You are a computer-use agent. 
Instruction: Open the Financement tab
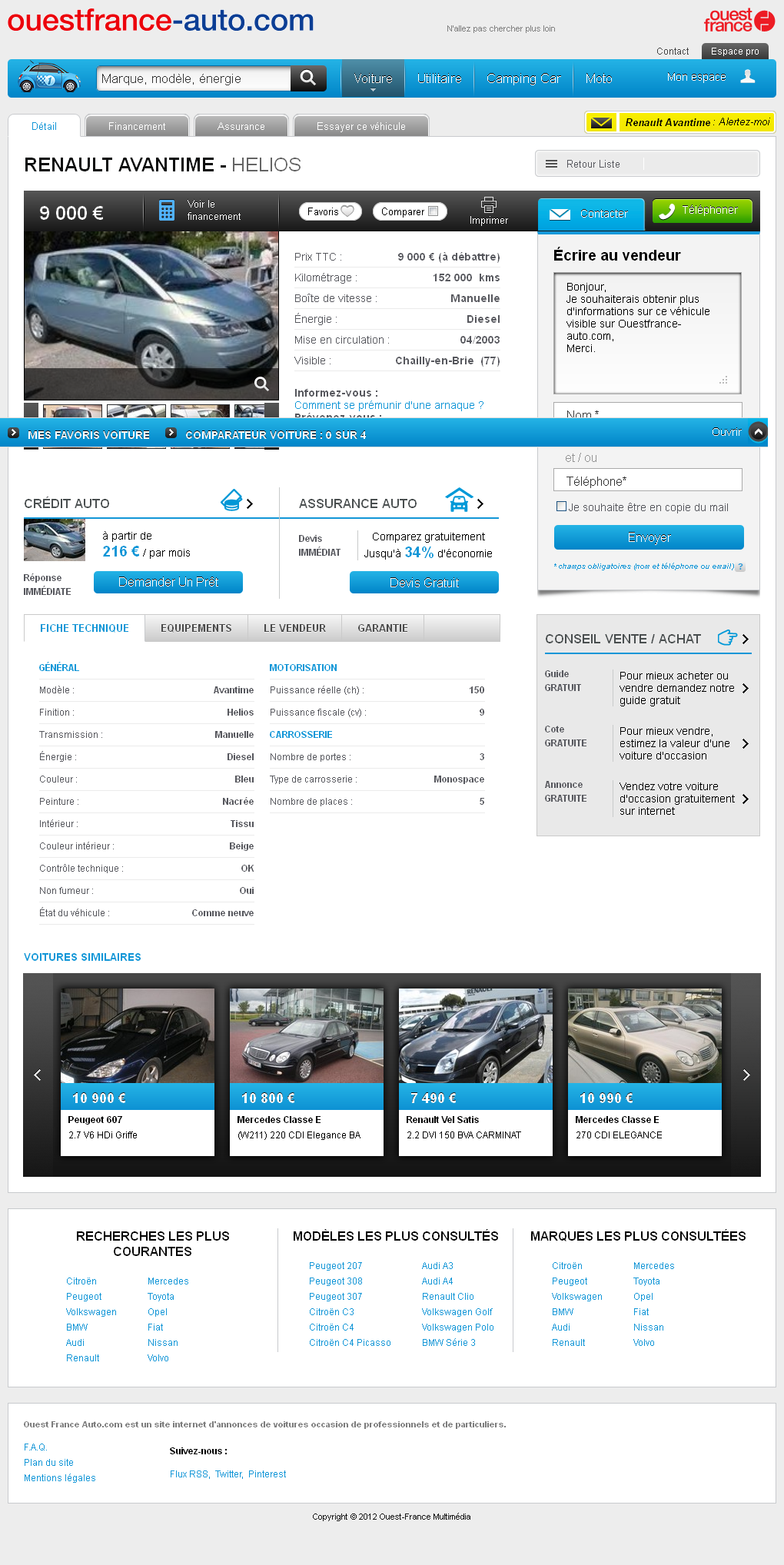(137, 126)
